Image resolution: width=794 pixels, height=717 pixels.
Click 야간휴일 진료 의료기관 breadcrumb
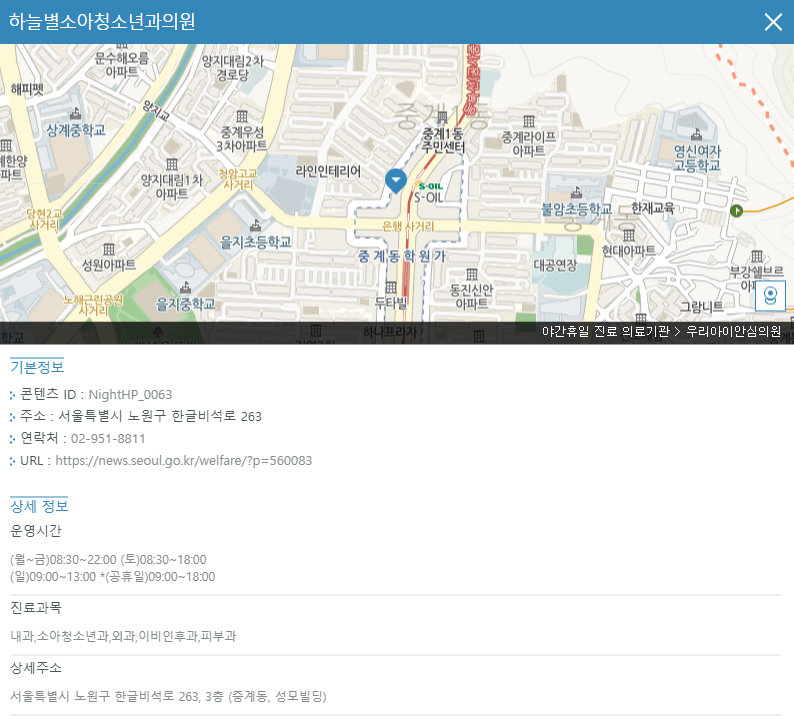point(606,332)
